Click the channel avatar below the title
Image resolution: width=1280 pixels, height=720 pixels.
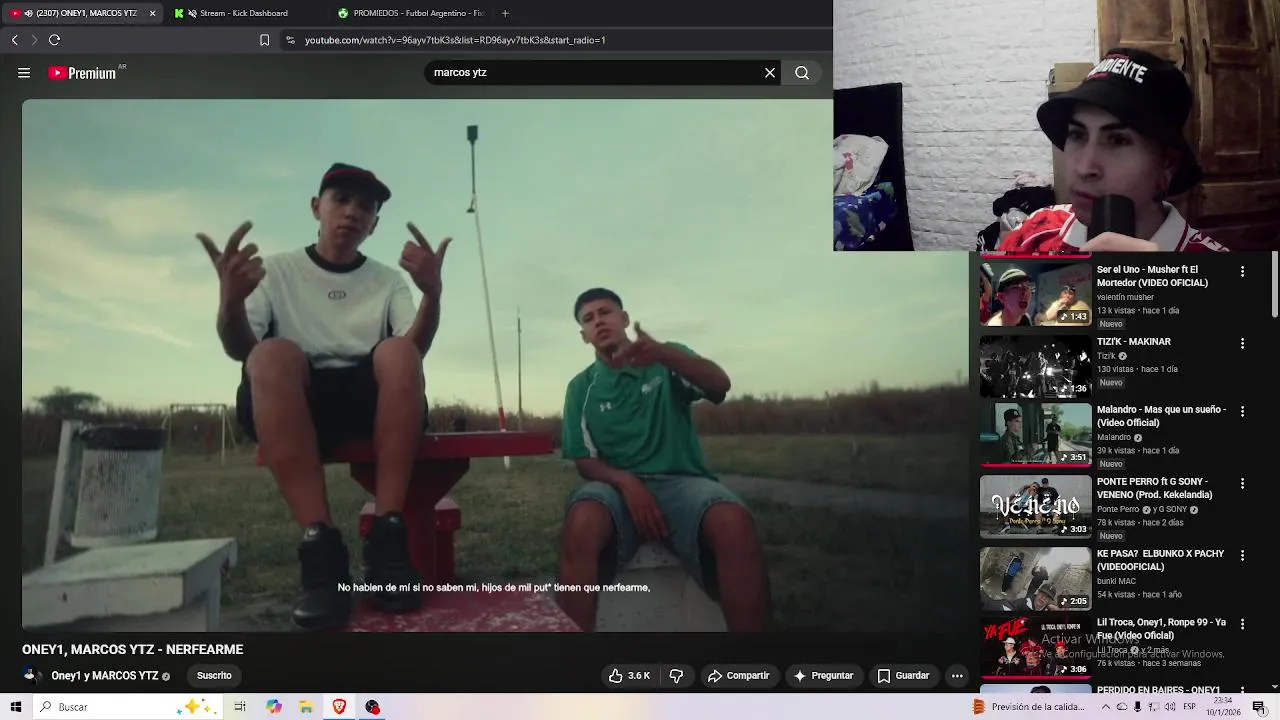click(31, 676)
